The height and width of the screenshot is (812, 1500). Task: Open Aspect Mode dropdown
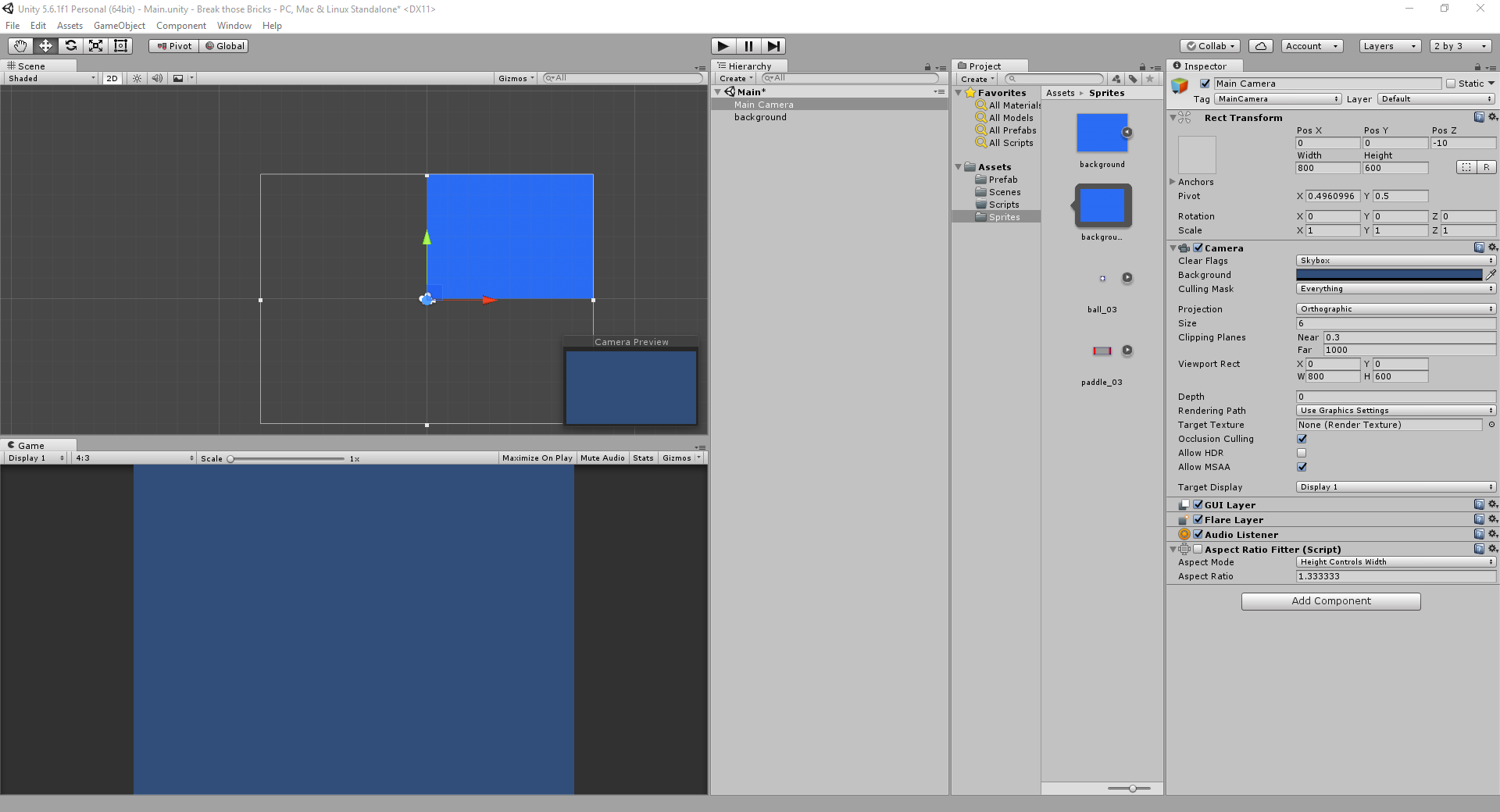coord(1396,562)
